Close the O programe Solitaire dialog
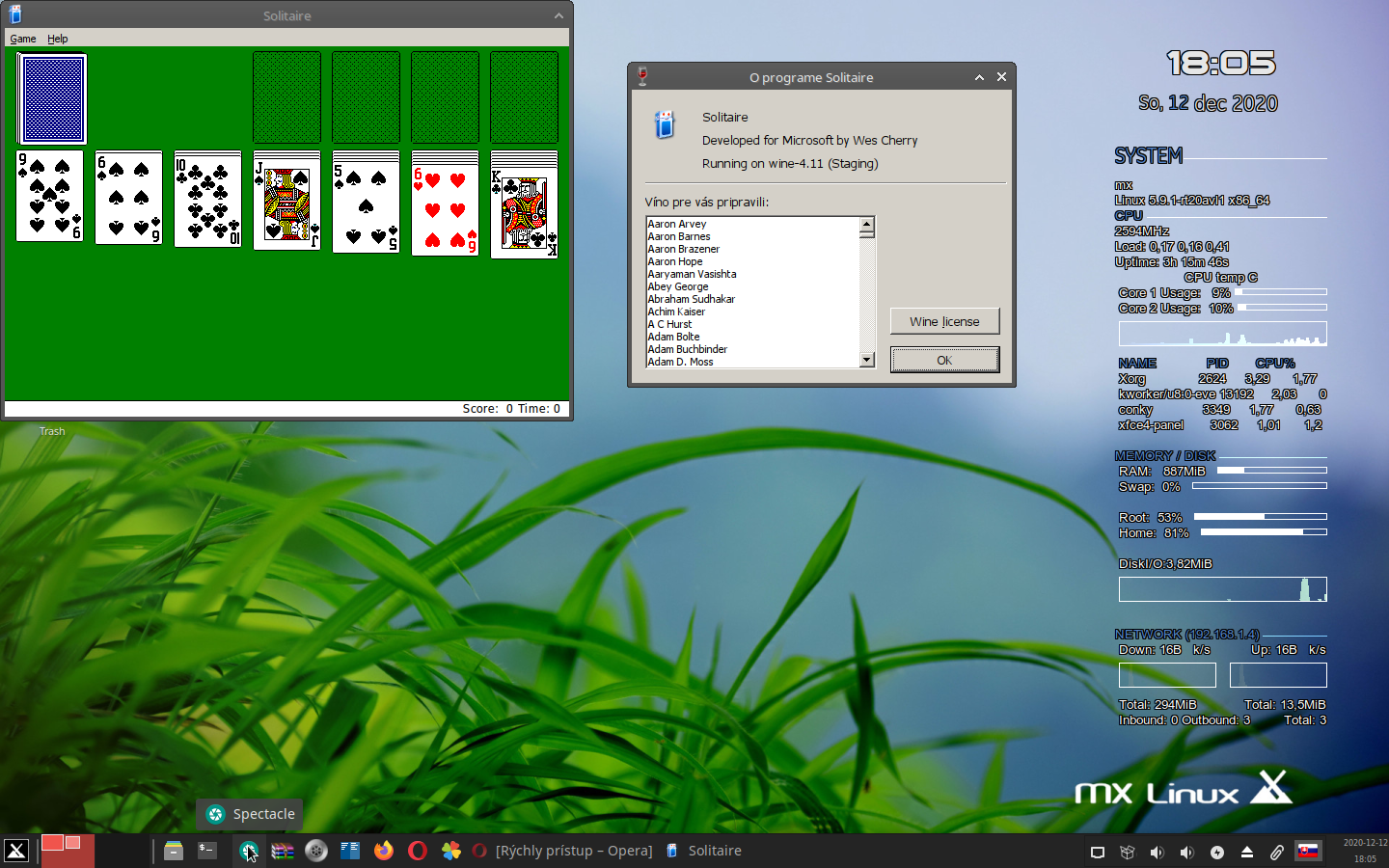This screenshot has width=1389, height=868. (x=1001, y=77)
